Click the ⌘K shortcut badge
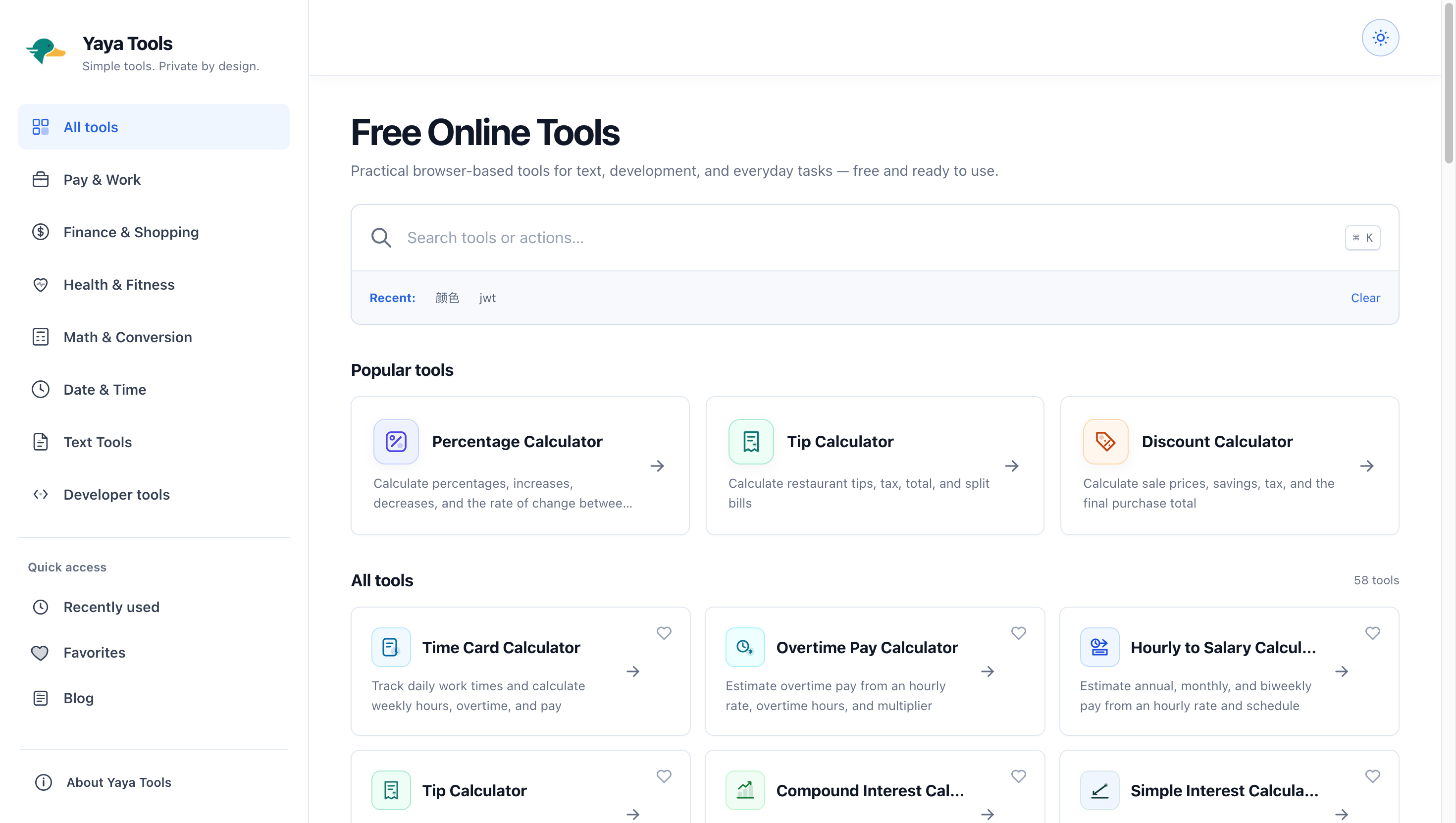The width and height of the screenshot is (1456, 823). [1362, 237]
